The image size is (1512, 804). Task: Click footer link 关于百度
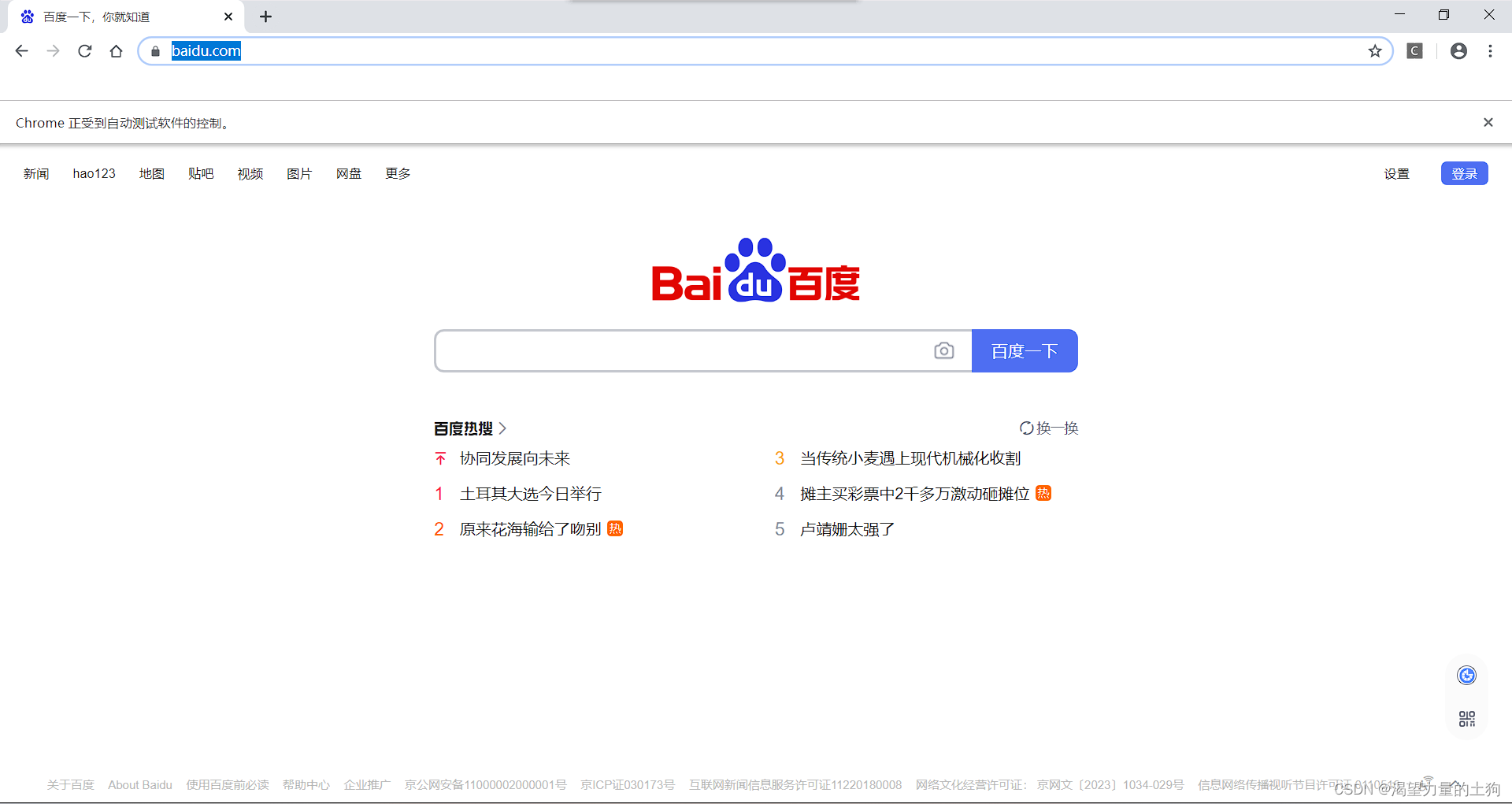pyautogui.click(x=70, y=785)
